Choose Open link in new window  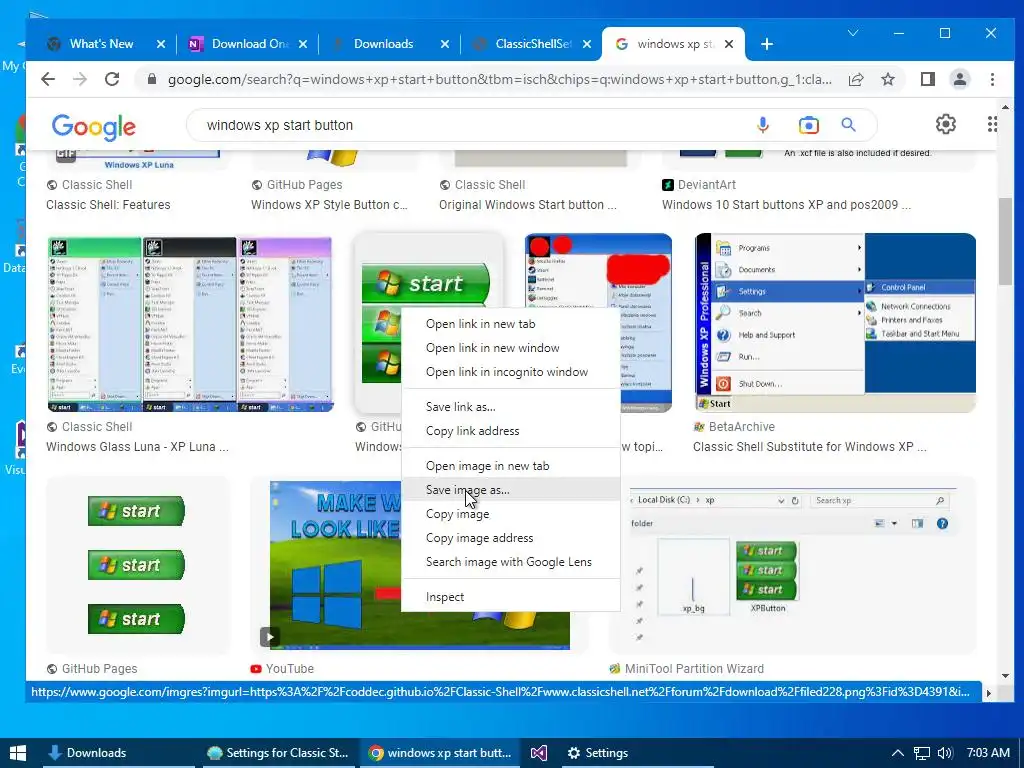click(511, 348)
